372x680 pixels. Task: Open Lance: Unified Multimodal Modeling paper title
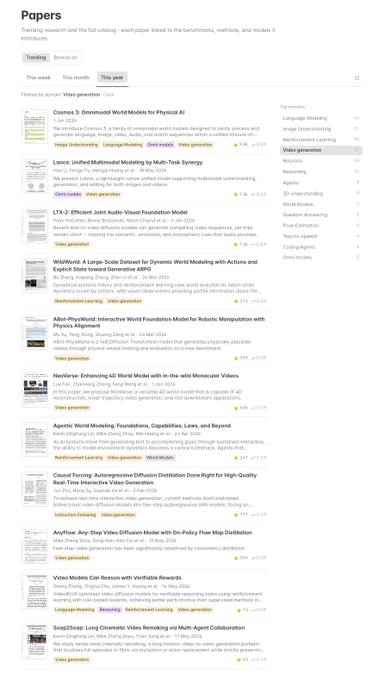tap(128, 162)
